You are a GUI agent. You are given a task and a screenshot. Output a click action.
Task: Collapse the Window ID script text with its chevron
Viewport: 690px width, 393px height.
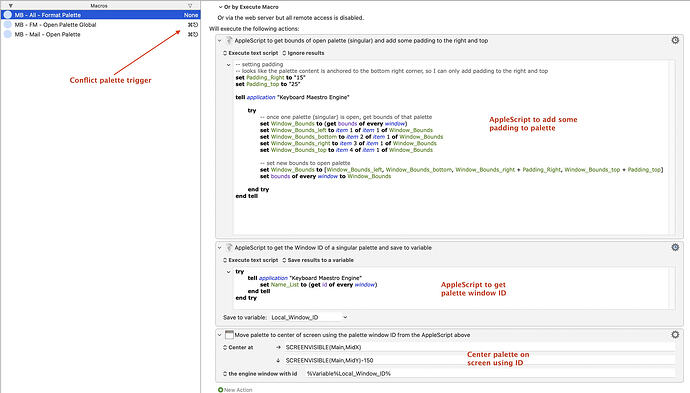[228, 272]
